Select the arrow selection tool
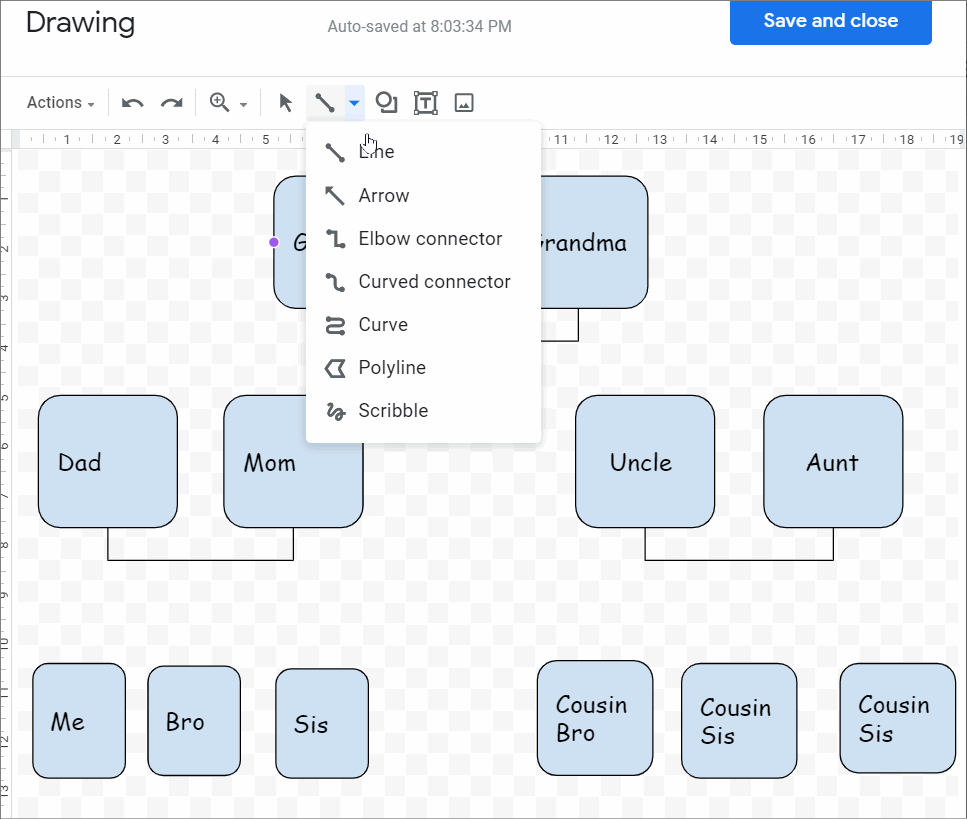 [x=285, y=102]
